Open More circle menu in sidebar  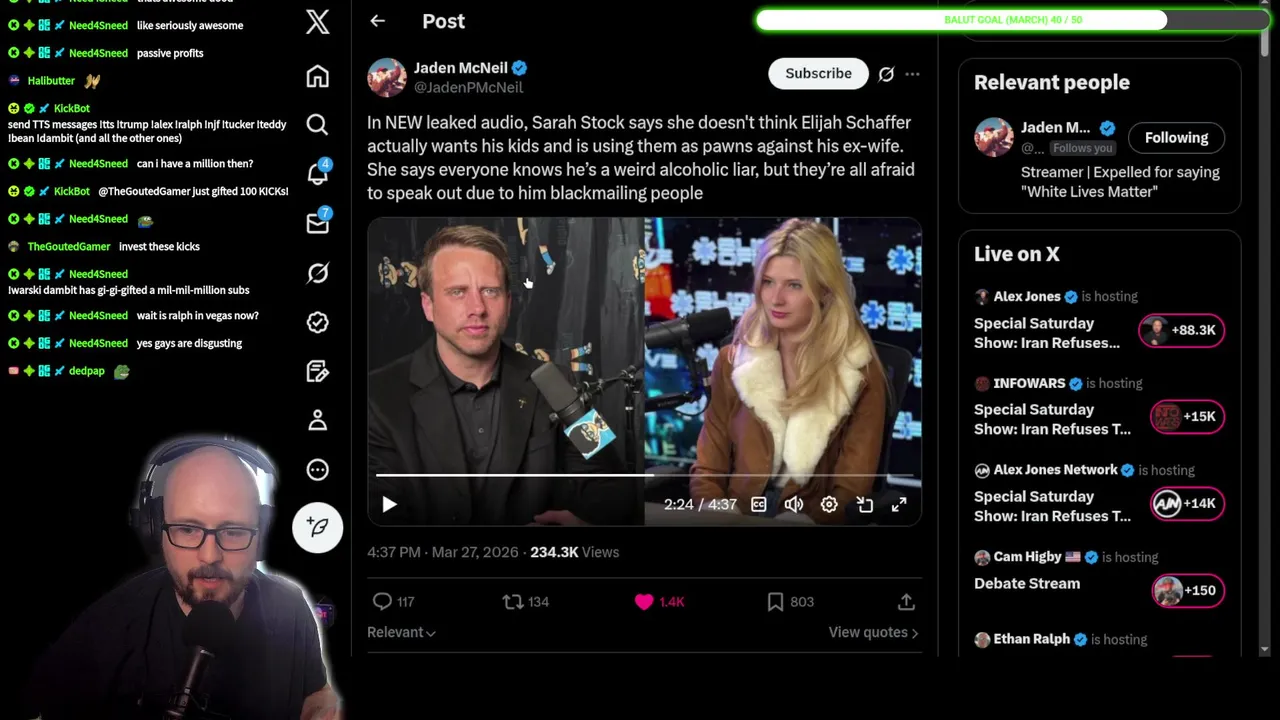317,470
